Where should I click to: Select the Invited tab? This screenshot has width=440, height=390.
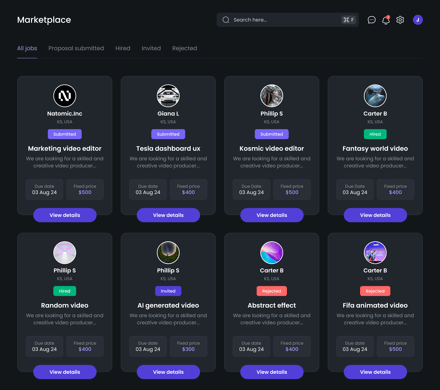tap(151, 48)
